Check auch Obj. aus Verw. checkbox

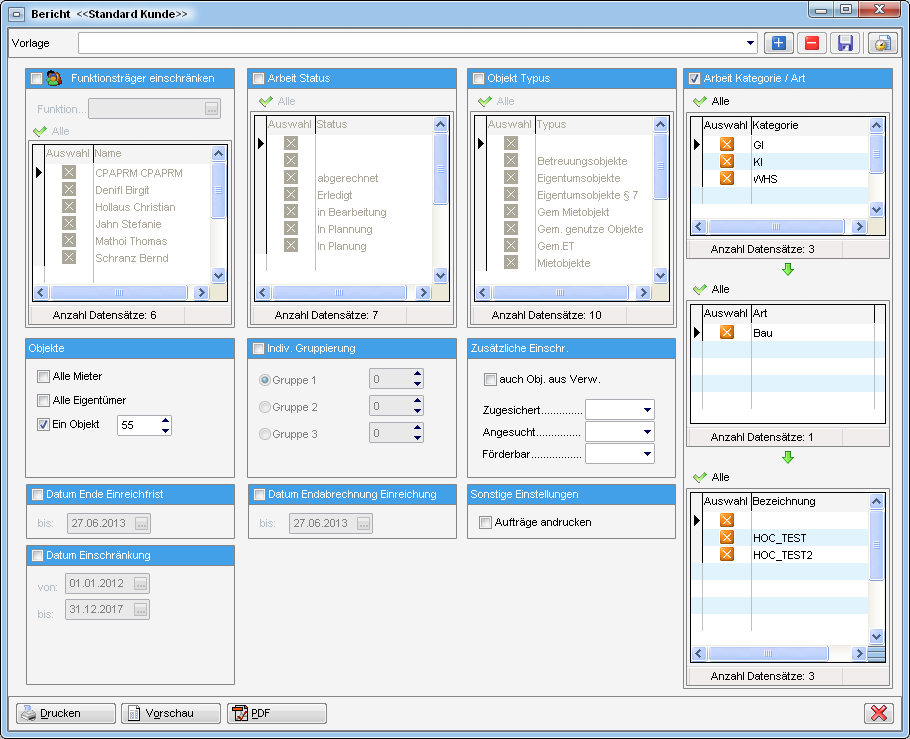click(490, 380)
